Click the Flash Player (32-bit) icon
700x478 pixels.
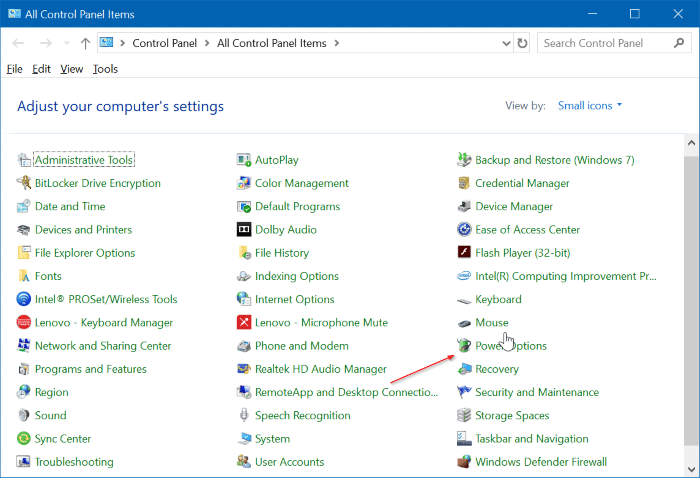tap(464, 253)
